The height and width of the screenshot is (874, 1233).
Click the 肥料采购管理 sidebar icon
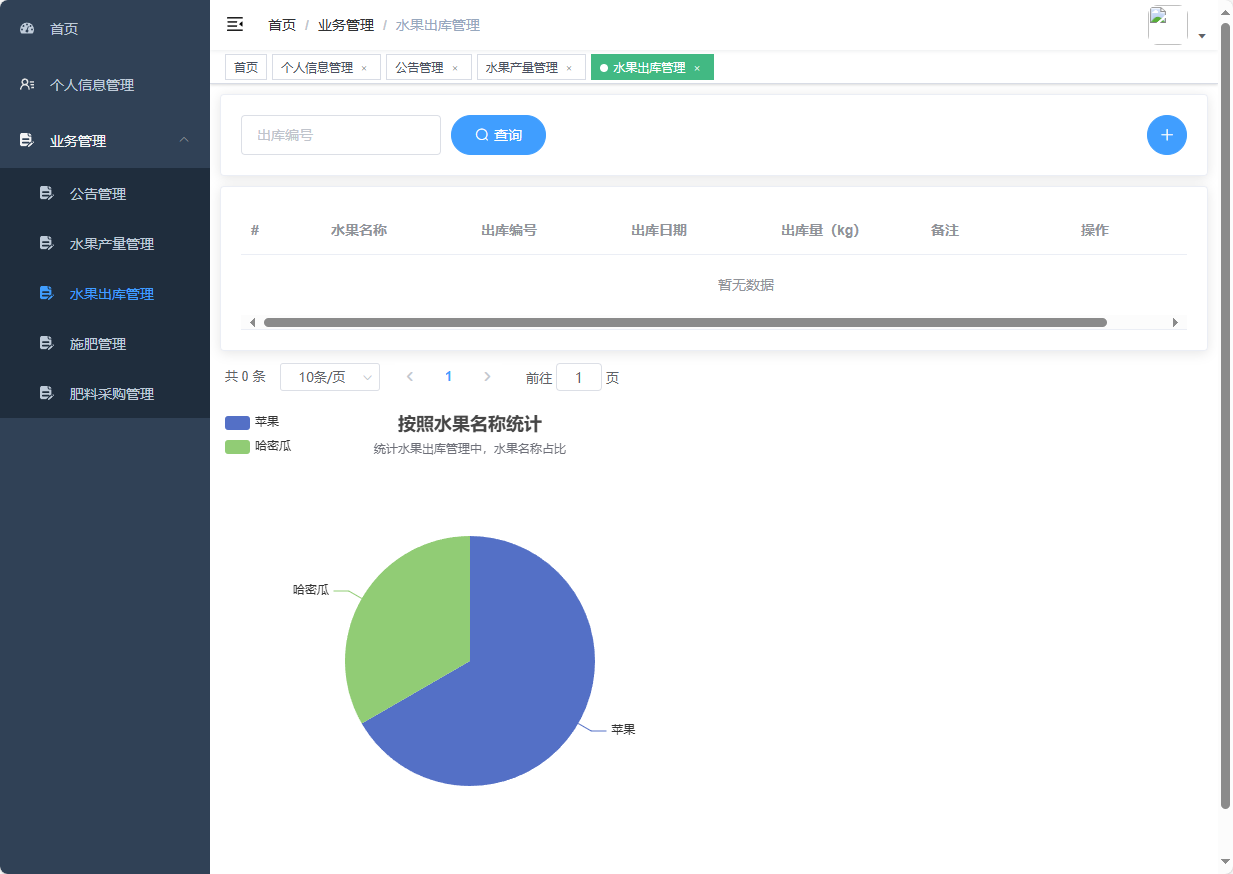coord(46,393)
